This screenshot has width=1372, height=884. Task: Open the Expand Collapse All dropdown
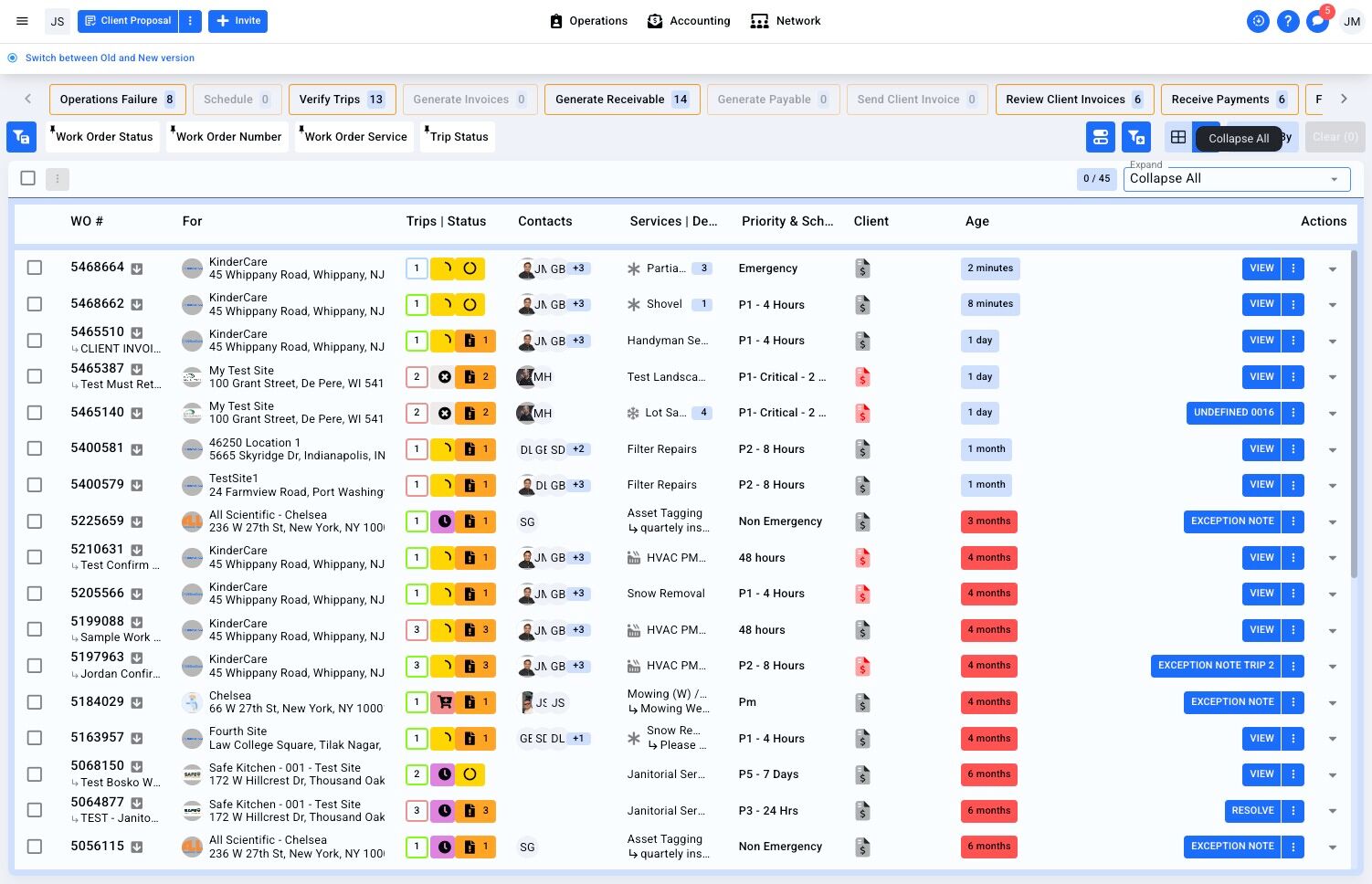point(1237,179)
